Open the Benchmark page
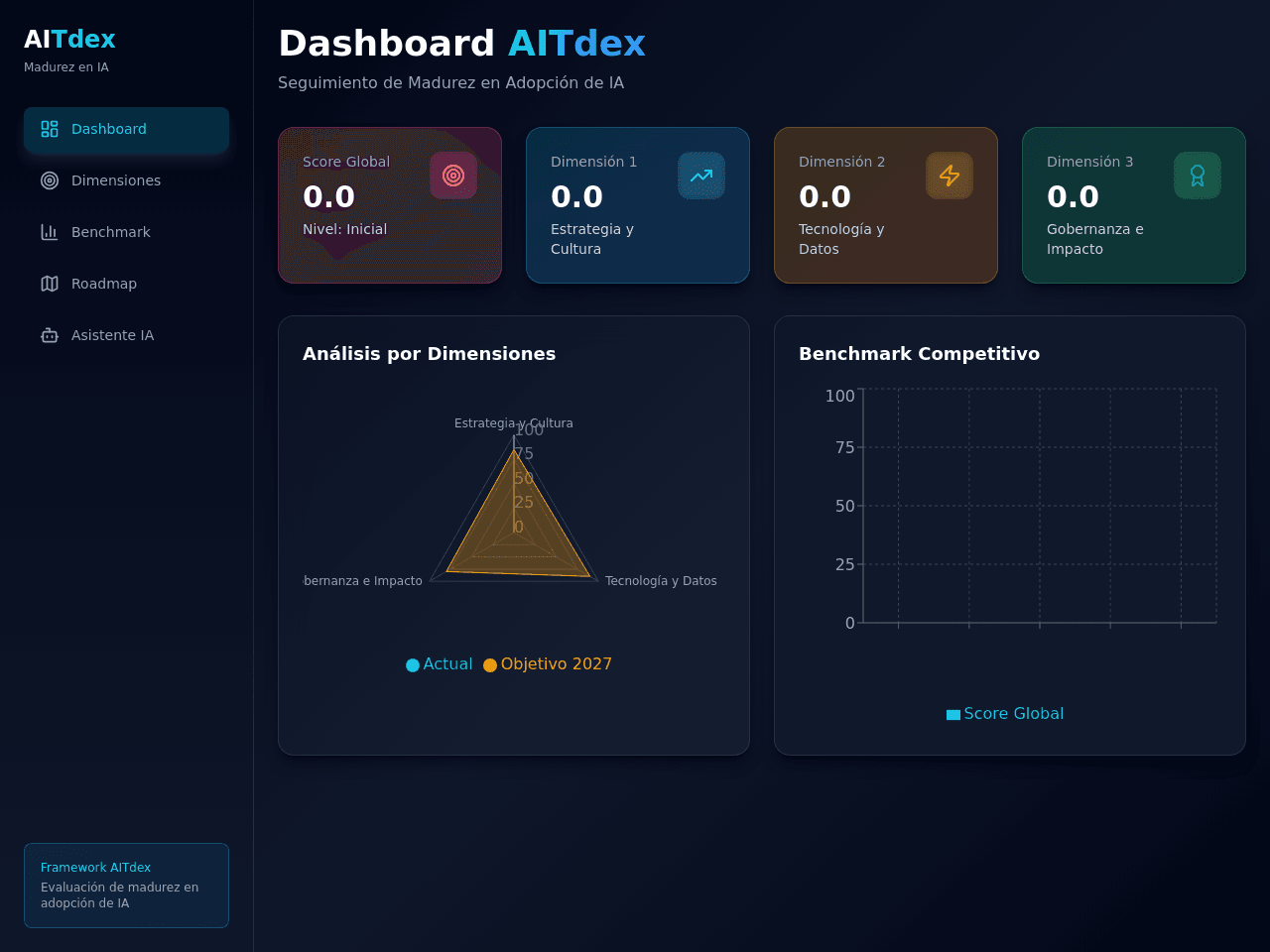1270x952 pixels. tap(126, 232)
